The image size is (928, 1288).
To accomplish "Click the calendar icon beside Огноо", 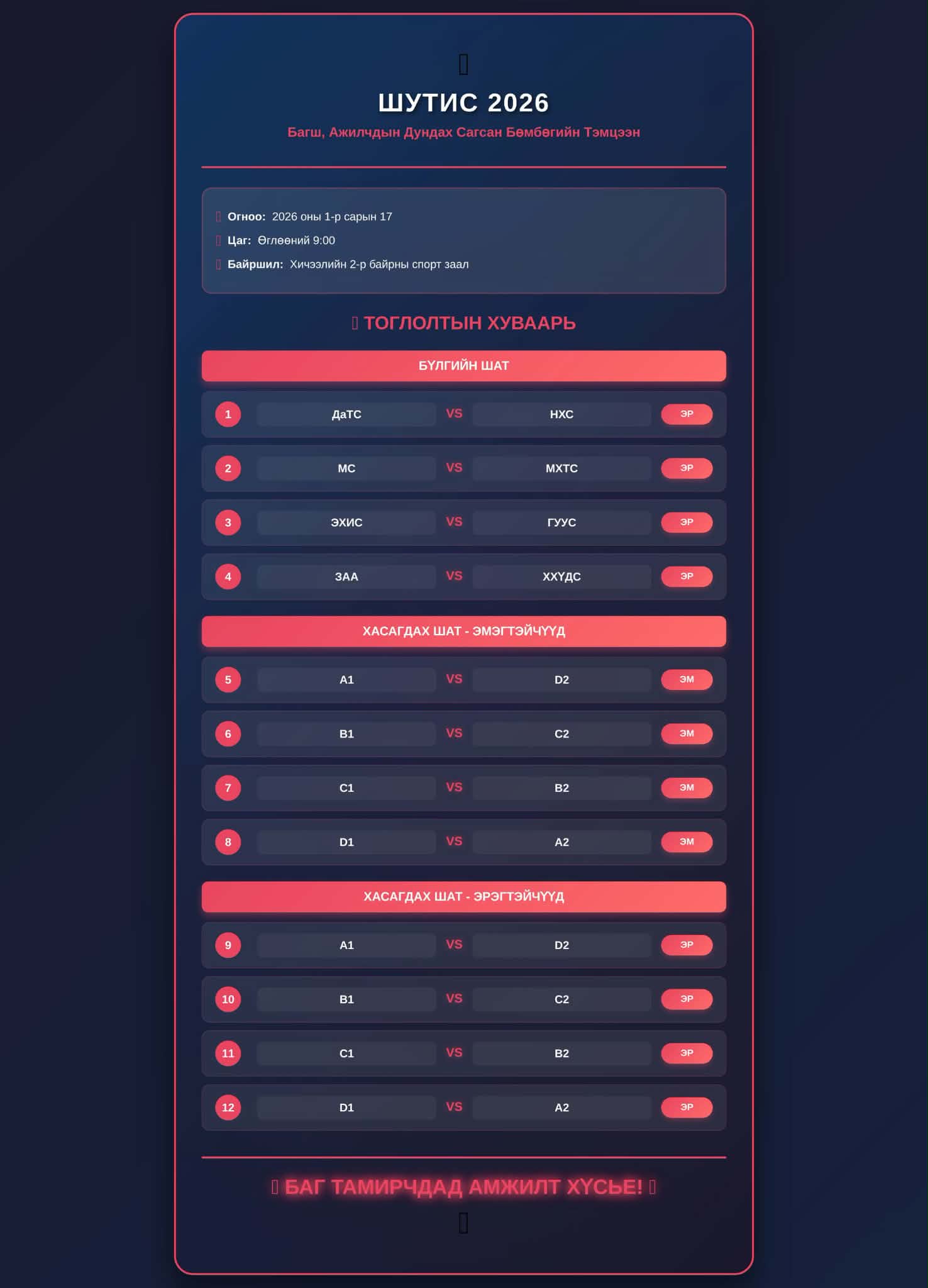I will [x=218, y=216].
